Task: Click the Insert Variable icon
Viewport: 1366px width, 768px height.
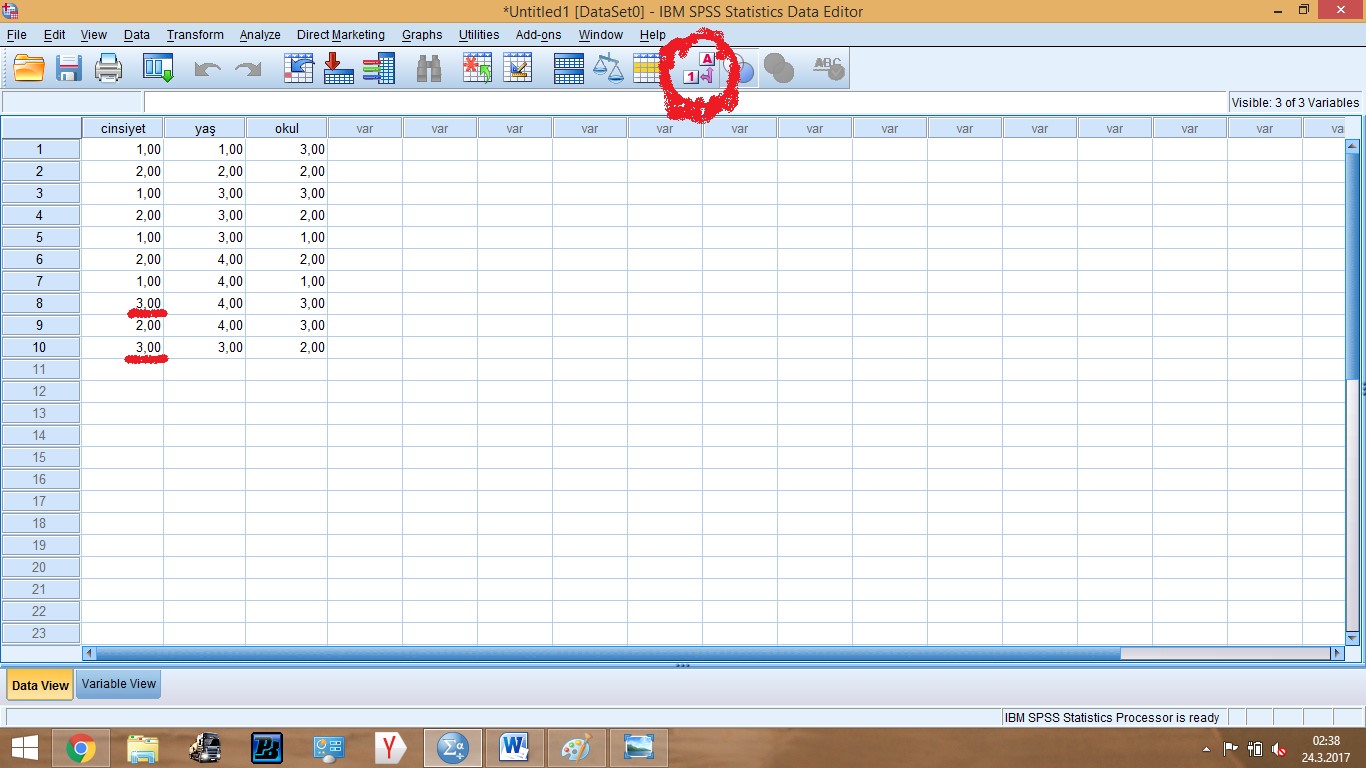Action: pos(517,68)
